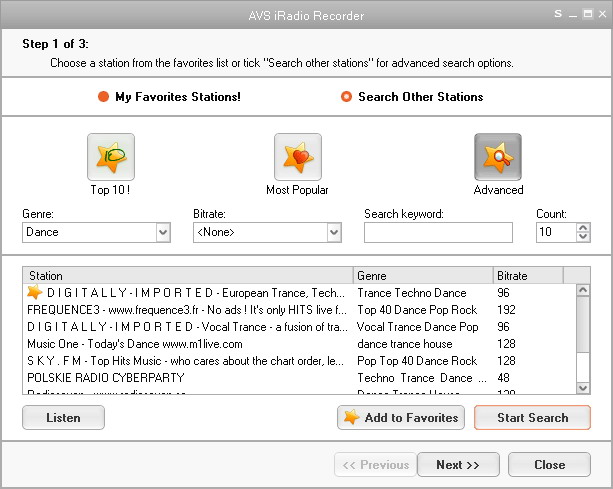This screenshot has width=613, height=489.
Task: Click the Add to Favorites button
Action: 401,417
